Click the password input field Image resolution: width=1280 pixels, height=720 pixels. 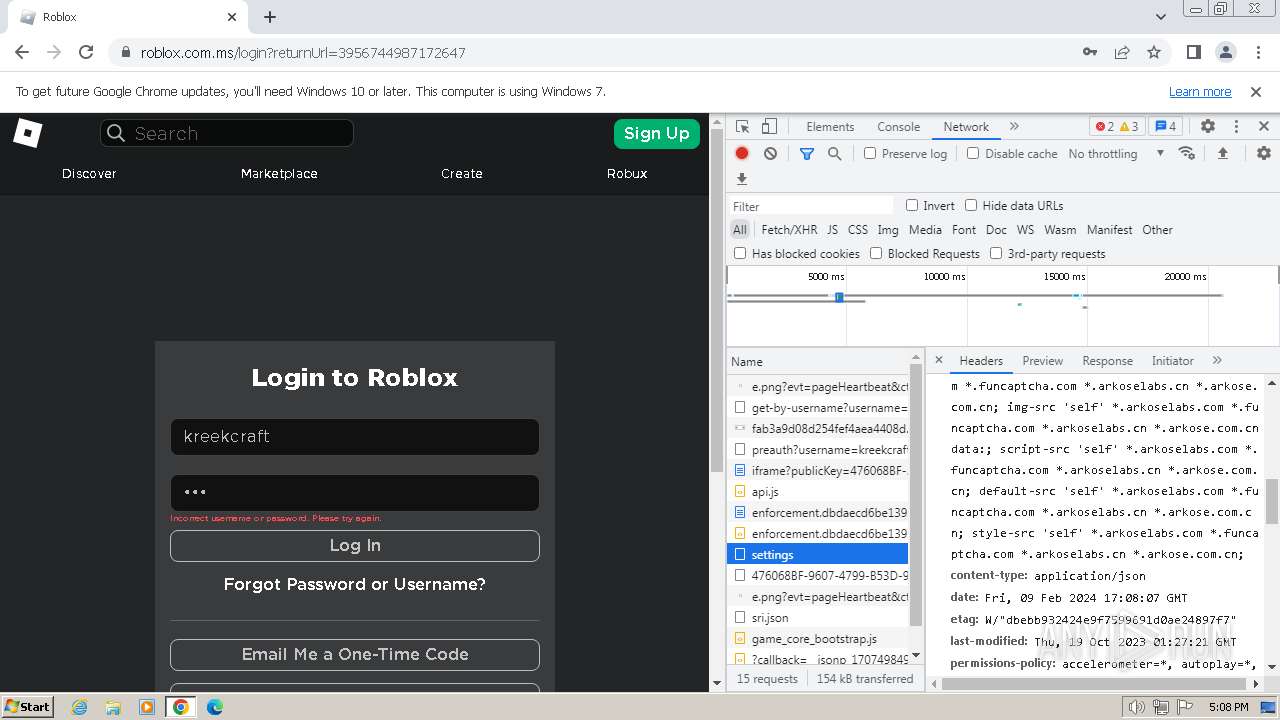pyautogui.click(x=355, y=493)
